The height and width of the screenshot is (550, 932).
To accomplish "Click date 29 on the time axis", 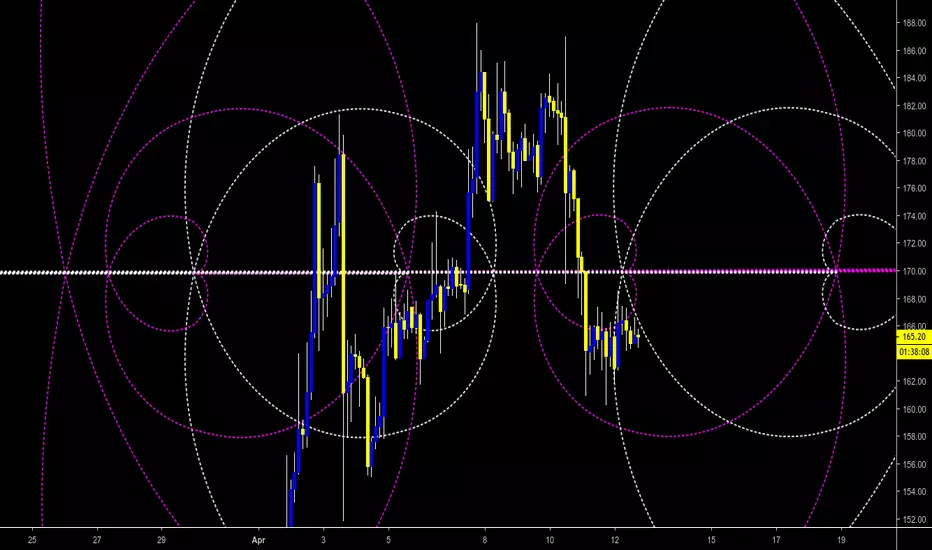I will click(x=161, y=540).
